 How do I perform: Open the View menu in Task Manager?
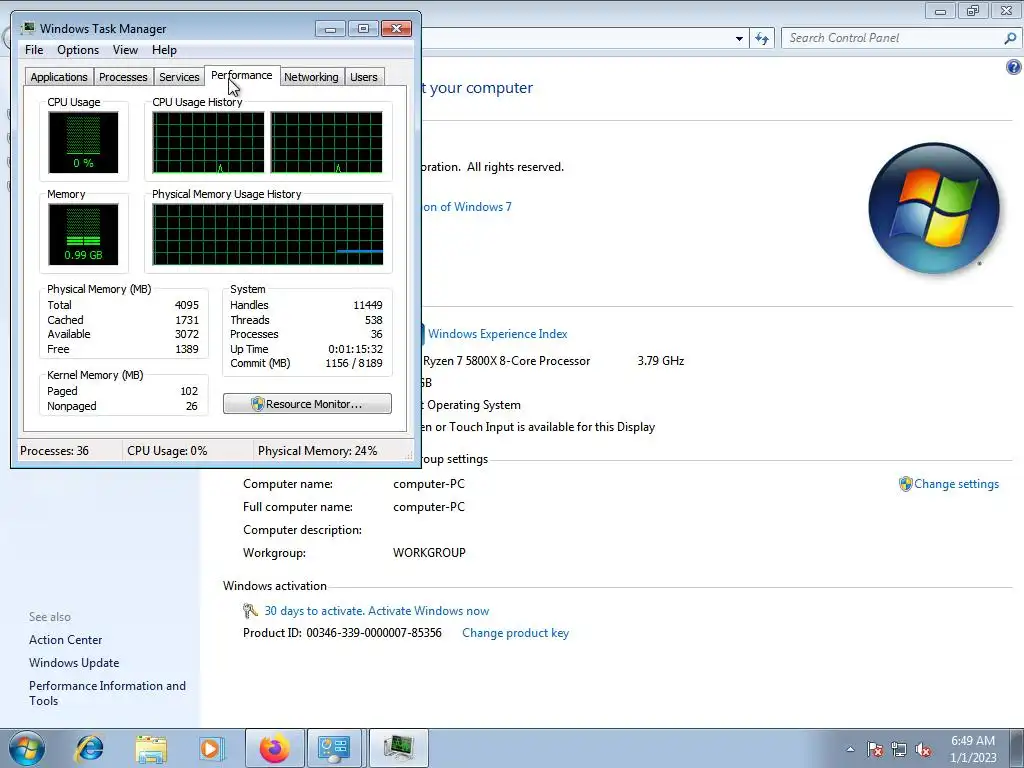125,50
